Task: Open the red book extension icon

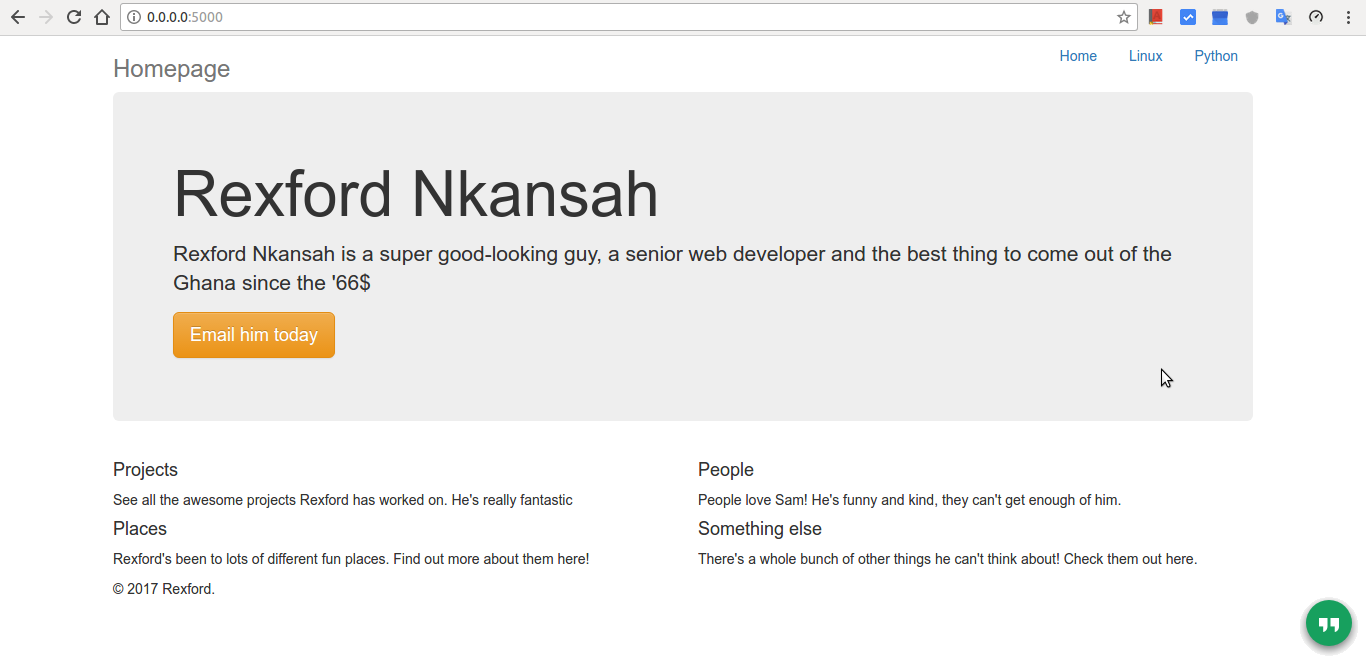Action: [1156, 17]
